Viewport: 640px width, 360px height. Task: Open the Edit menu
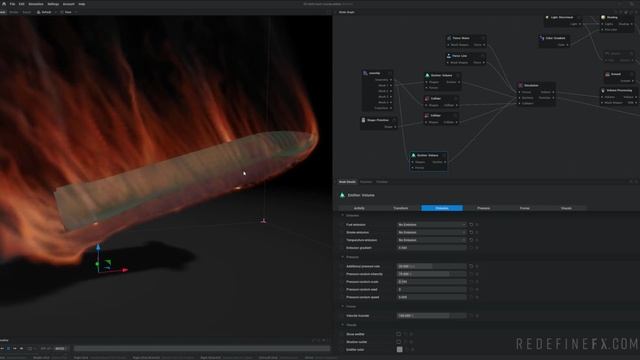coord(21,4)
